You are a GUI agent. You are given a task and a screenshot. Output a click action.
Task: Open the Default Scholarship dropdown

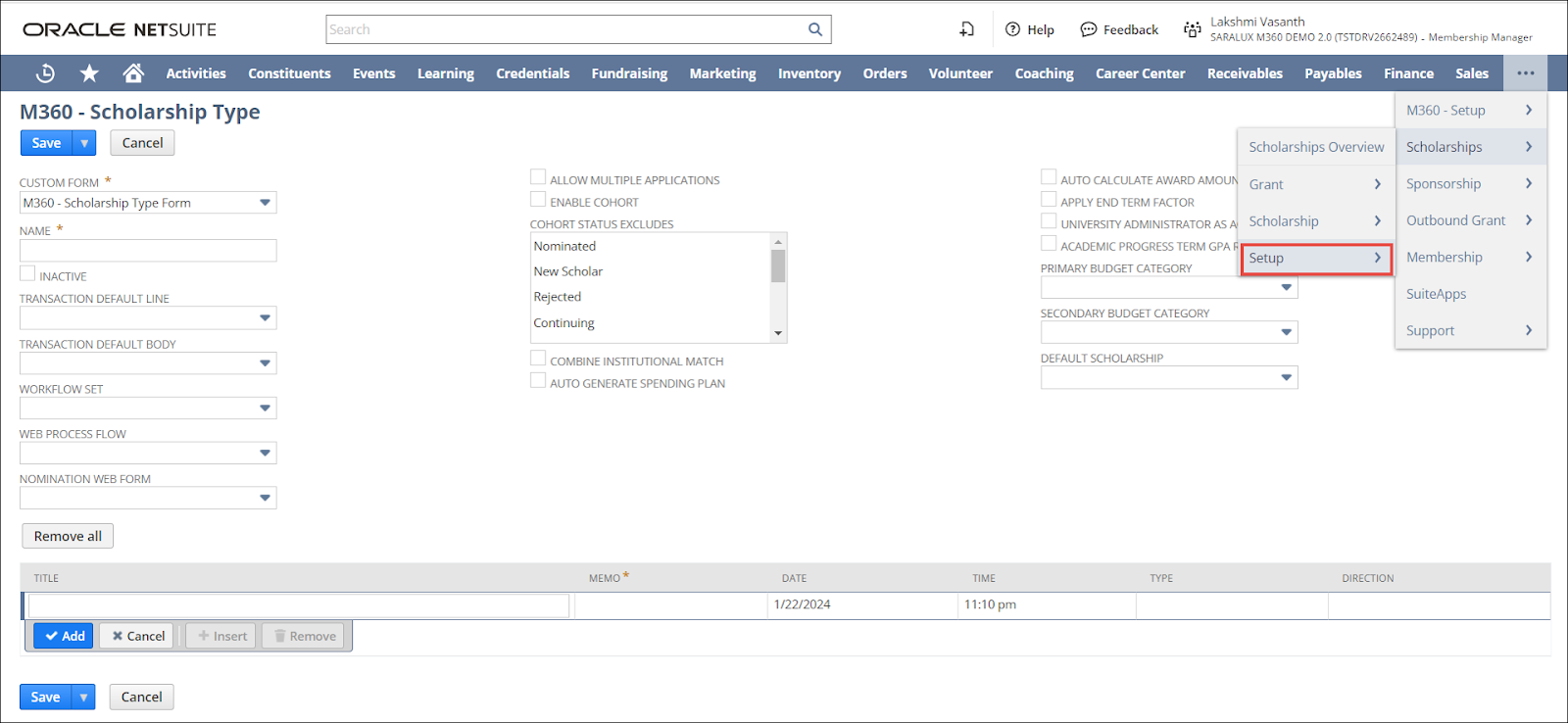click(1286, 378)
